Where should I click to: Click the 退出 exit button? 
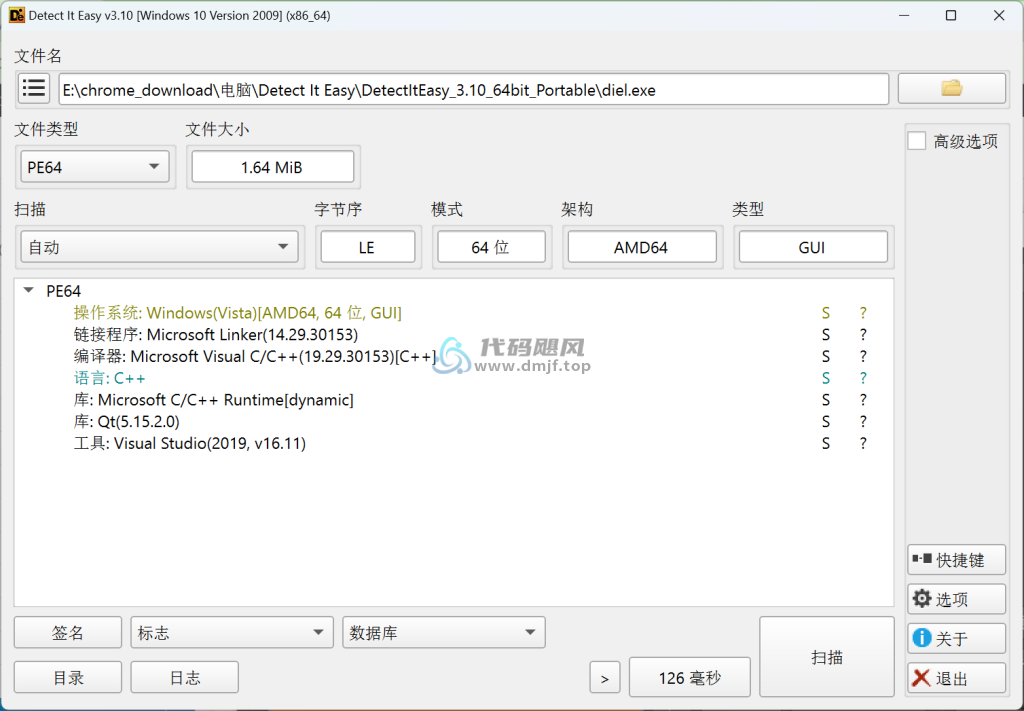(x=956, y=678)
